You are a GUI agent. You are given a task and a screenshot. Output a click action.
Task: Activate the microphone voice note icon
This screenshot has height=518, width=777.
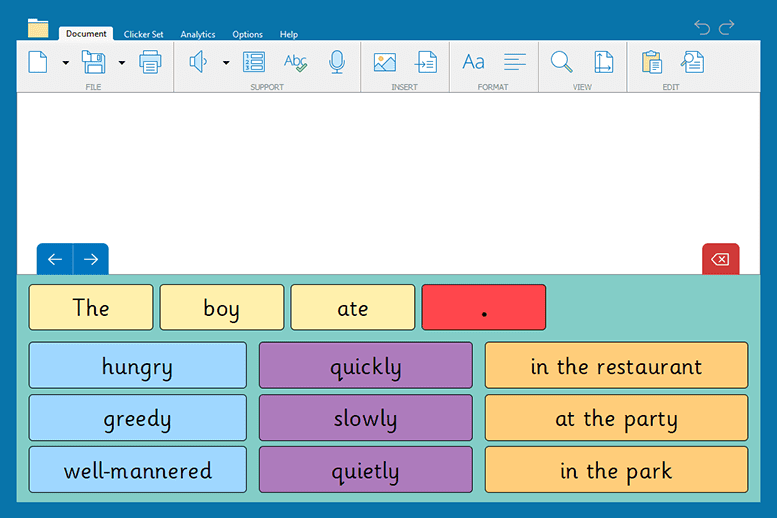click(337, 62)
